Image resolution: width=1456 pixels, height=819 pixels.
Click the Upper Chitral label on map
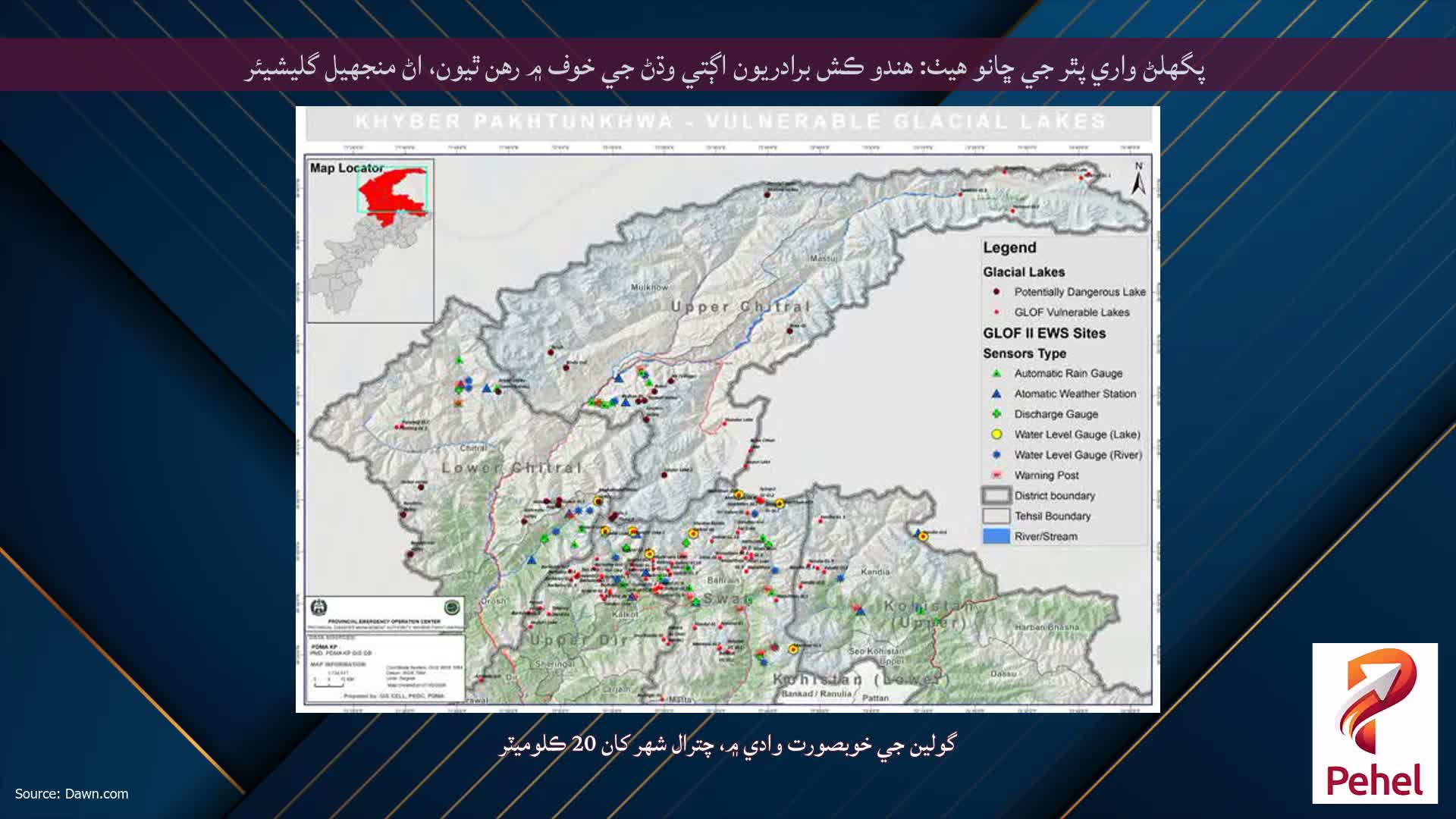741,307
